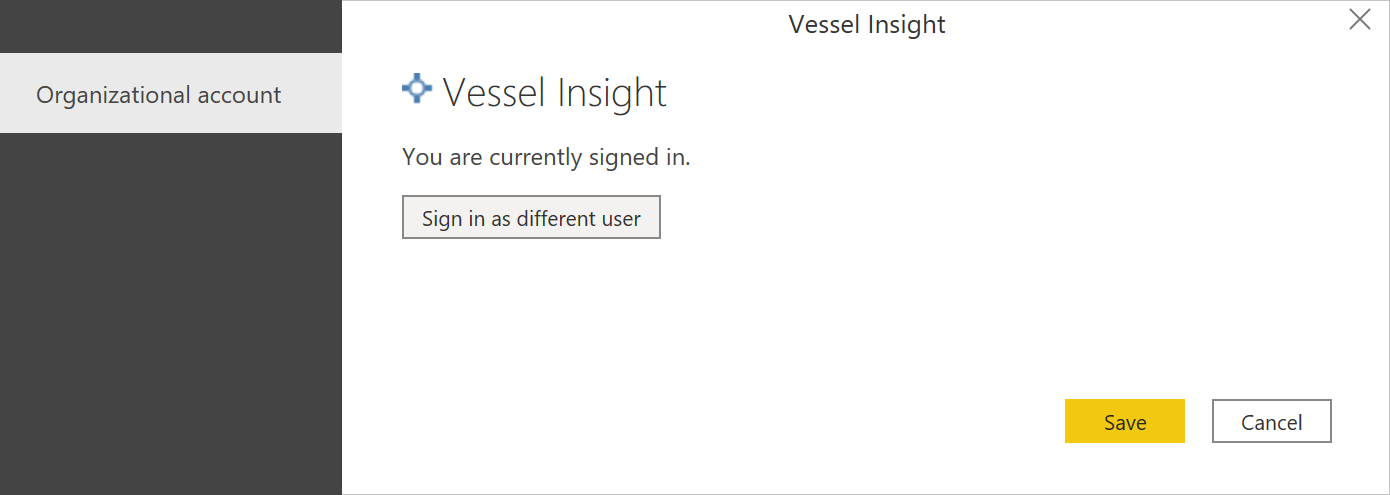This screenshot has width=1390, height=495.
Task: Click Sign in as different user
Action: pyautogui.click(x=531, y=218)
